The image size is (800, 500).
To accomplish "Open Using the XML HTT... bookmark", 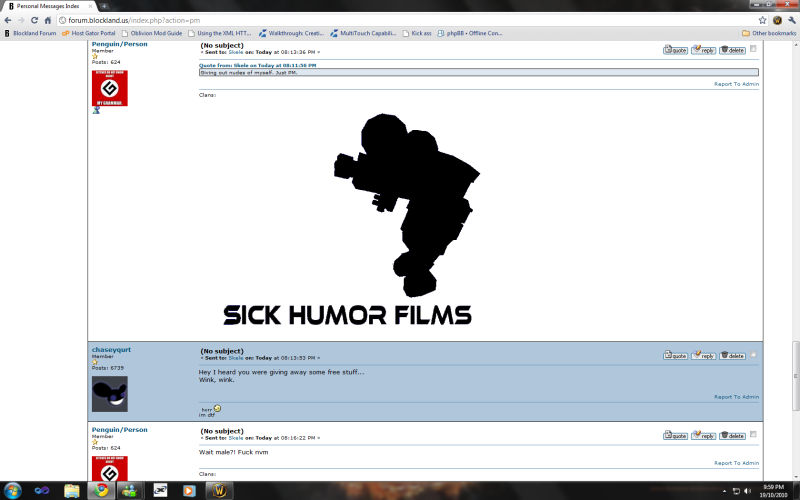I will (220, 33).
